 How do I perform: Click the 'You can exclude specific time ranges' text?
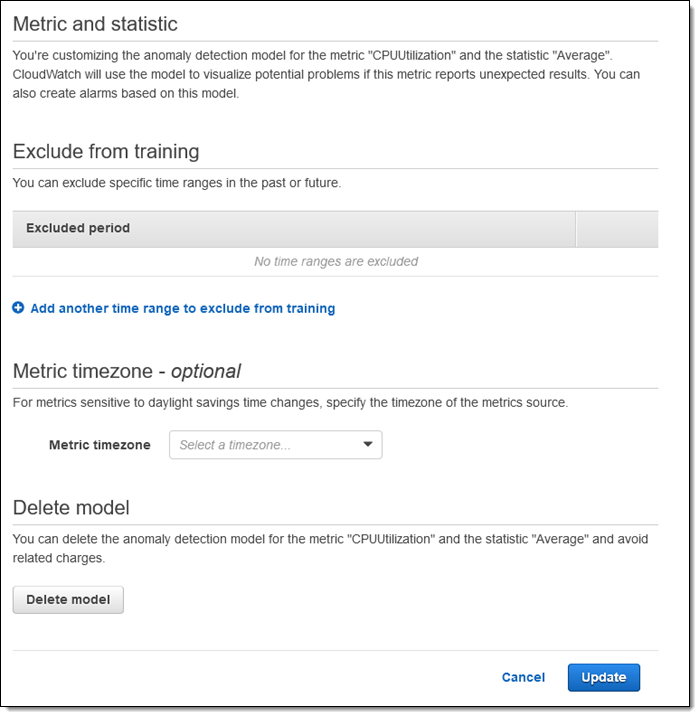pos(176,183)
